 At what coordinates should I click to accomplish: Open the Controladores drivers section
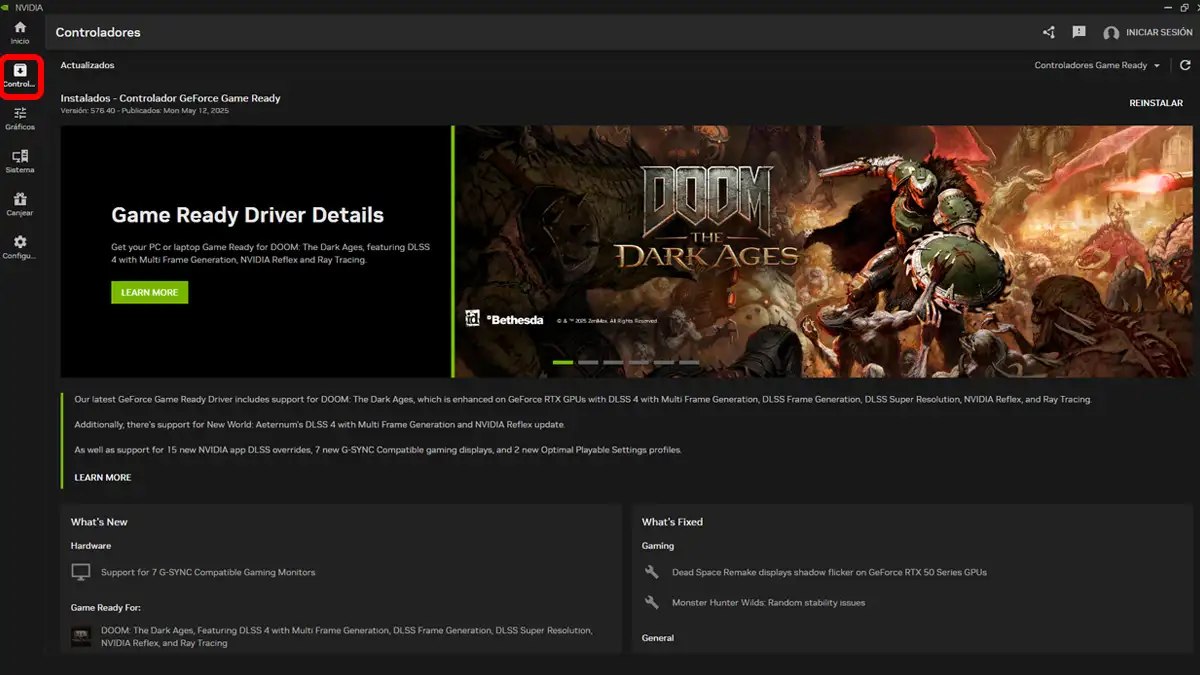tap(20, 76)
